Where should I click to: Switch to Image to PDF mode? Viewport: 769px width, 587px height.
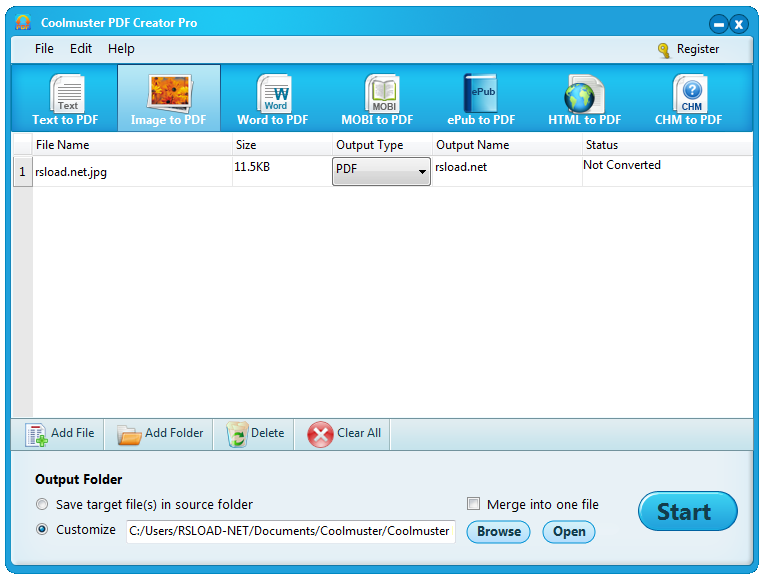click(169, 99)
